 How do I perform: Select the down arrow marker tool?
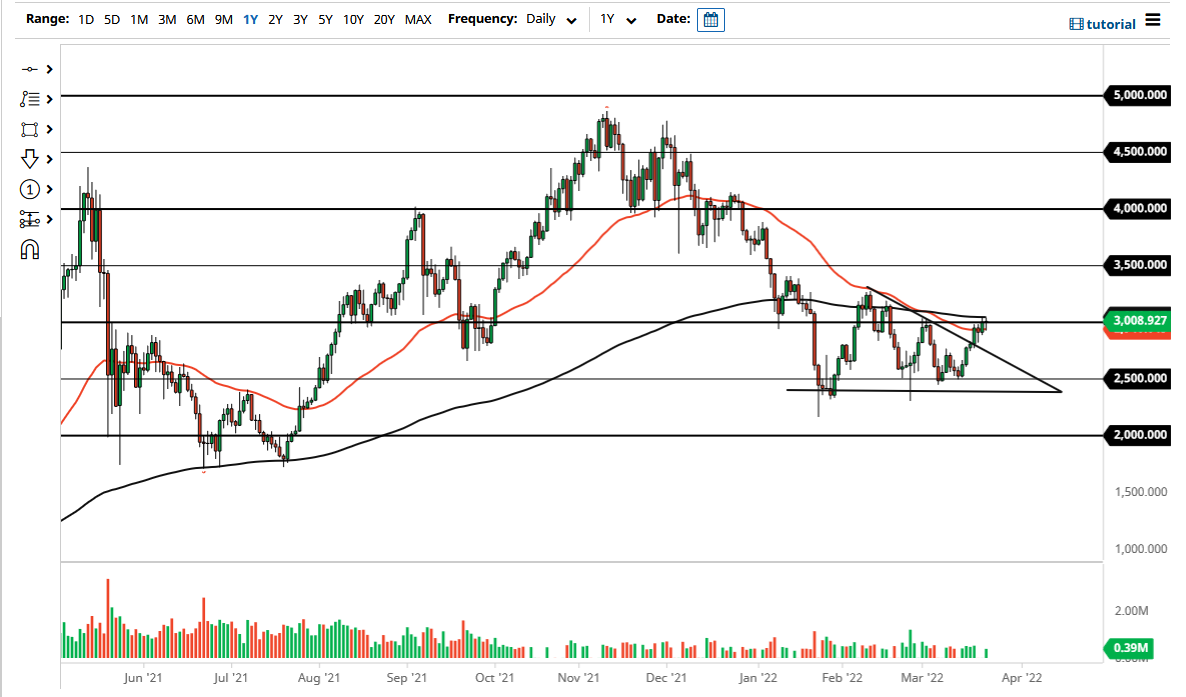pyautogui.click(x=29, y=159)
